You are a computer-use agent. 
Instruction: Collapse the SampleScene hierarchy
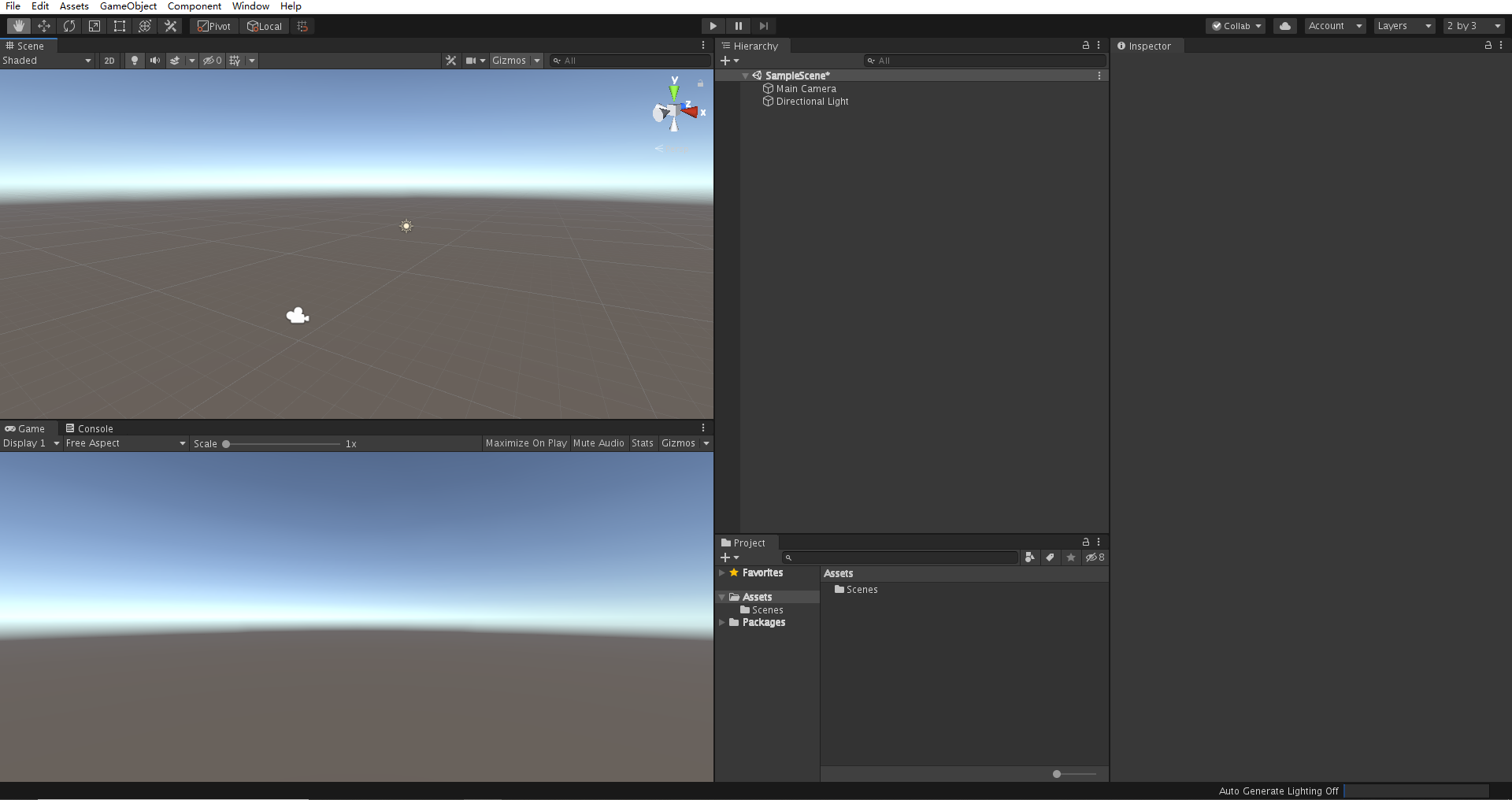745,76
